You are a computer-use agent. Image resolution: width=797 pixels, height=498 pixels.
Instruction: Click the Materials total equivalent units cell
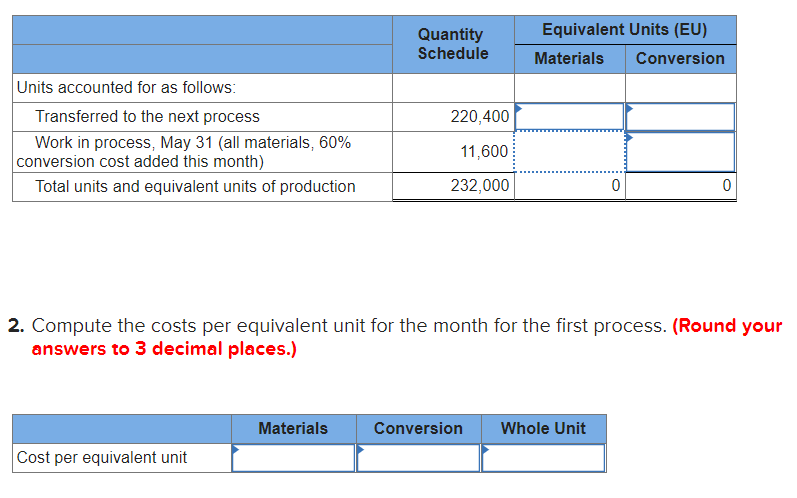click(x=569, y=185)
